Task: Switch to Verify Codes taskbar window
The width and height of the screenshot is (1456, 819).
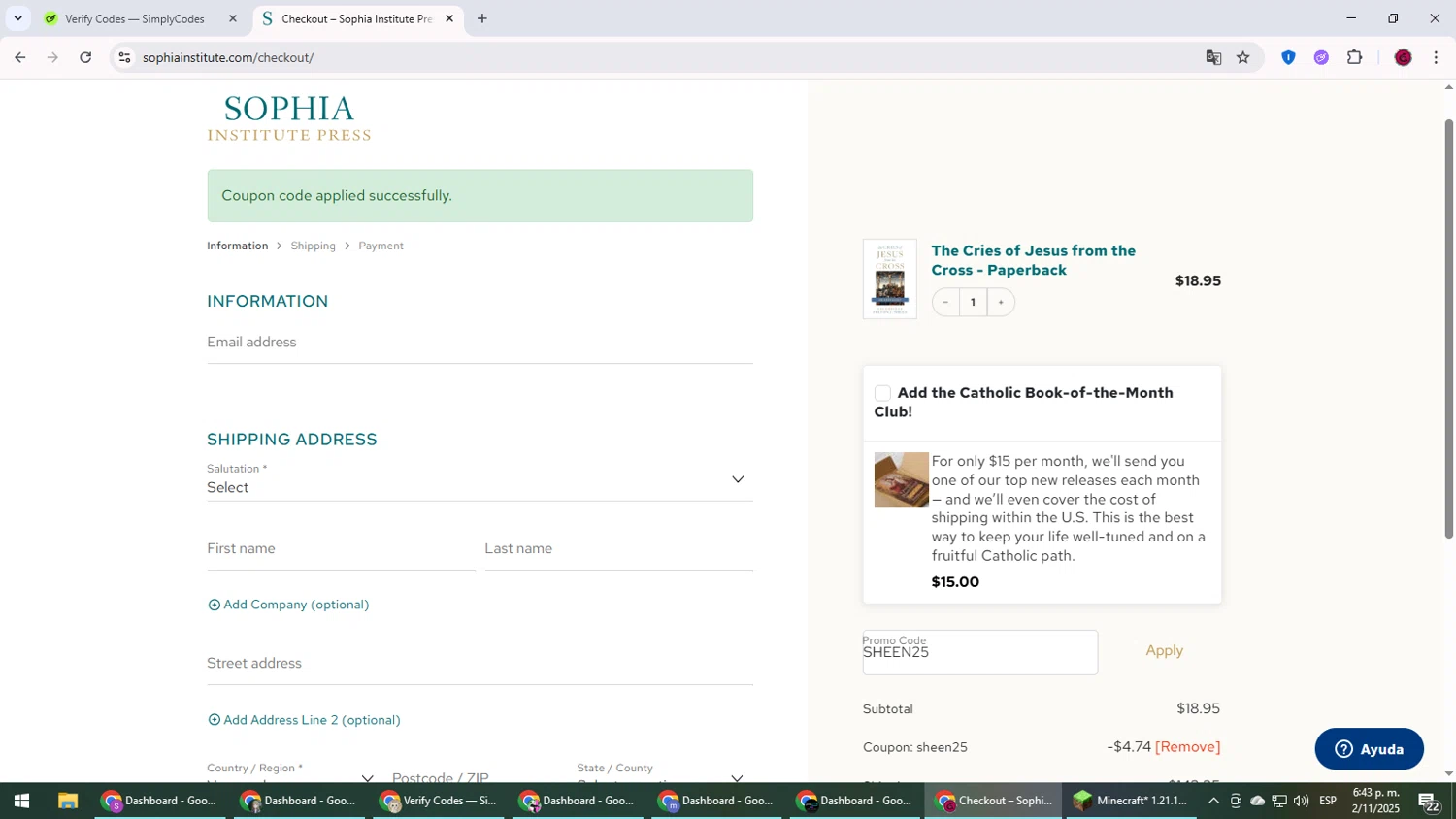Action: [x=440, y=801]
